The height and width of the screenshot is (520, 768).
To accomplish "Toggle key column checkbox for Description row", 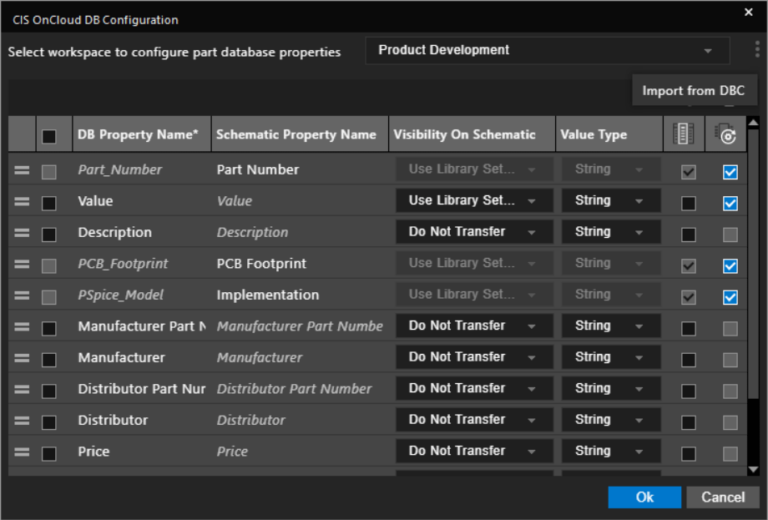I will click(x=689, y=234).
